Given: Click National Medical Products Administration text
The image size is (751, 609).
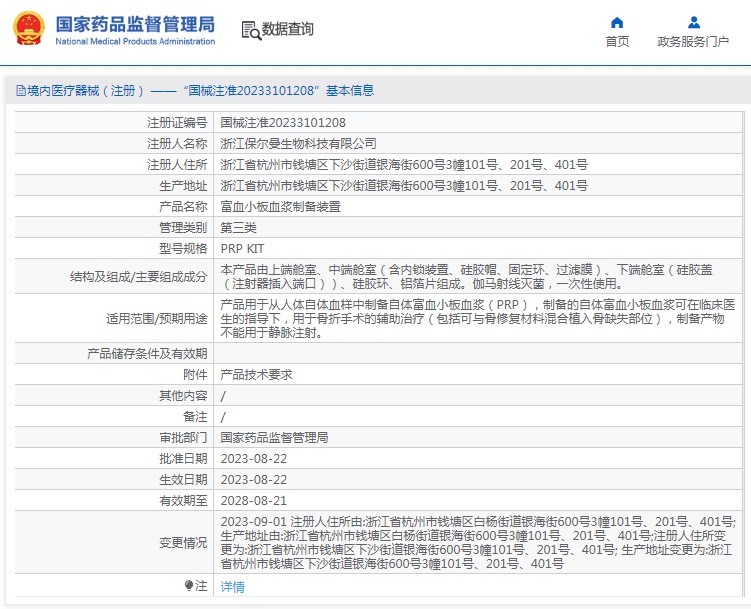Looking at the screenshot, I should point(135,42).
